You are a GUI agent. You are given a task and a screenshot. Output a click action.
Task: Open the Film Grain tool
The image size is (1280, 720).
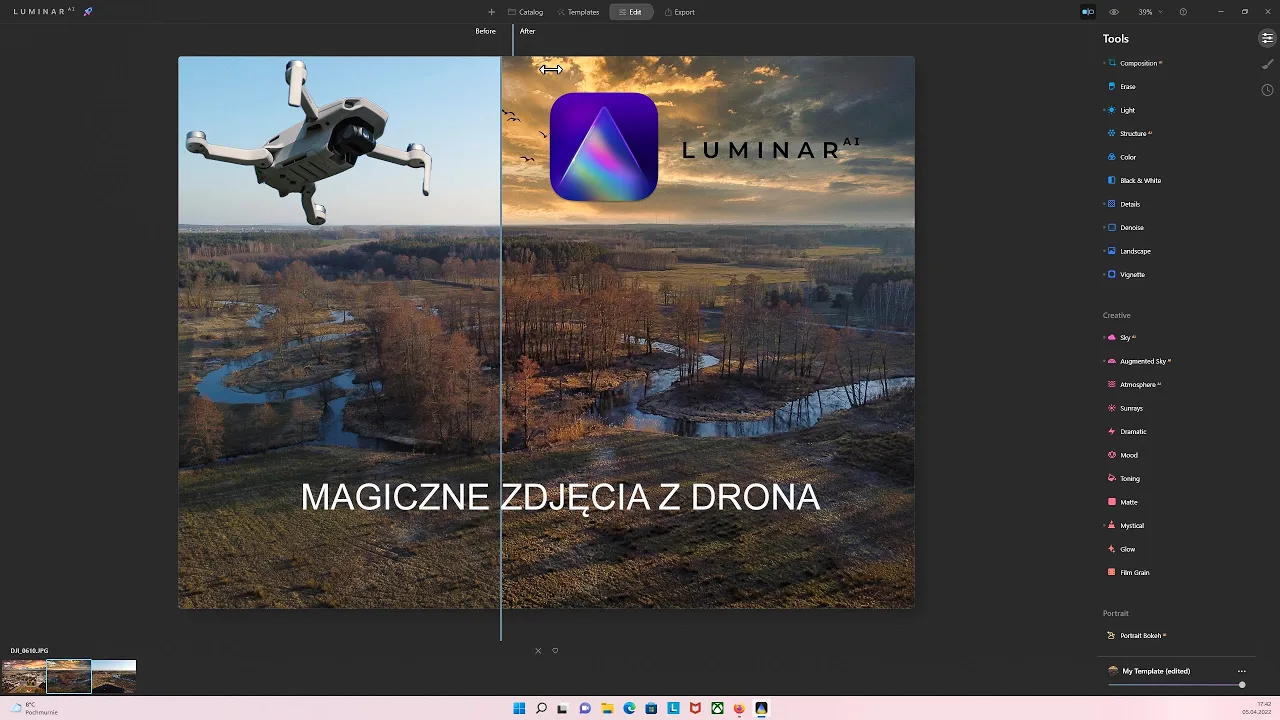tap(1134, 573)
